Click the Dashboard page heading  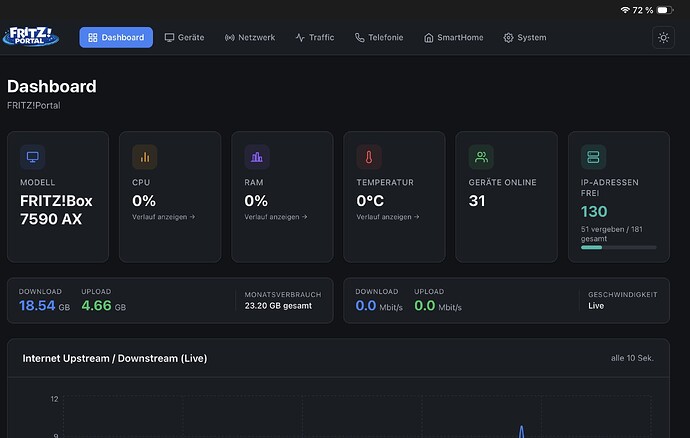click(x=51, y=86)
